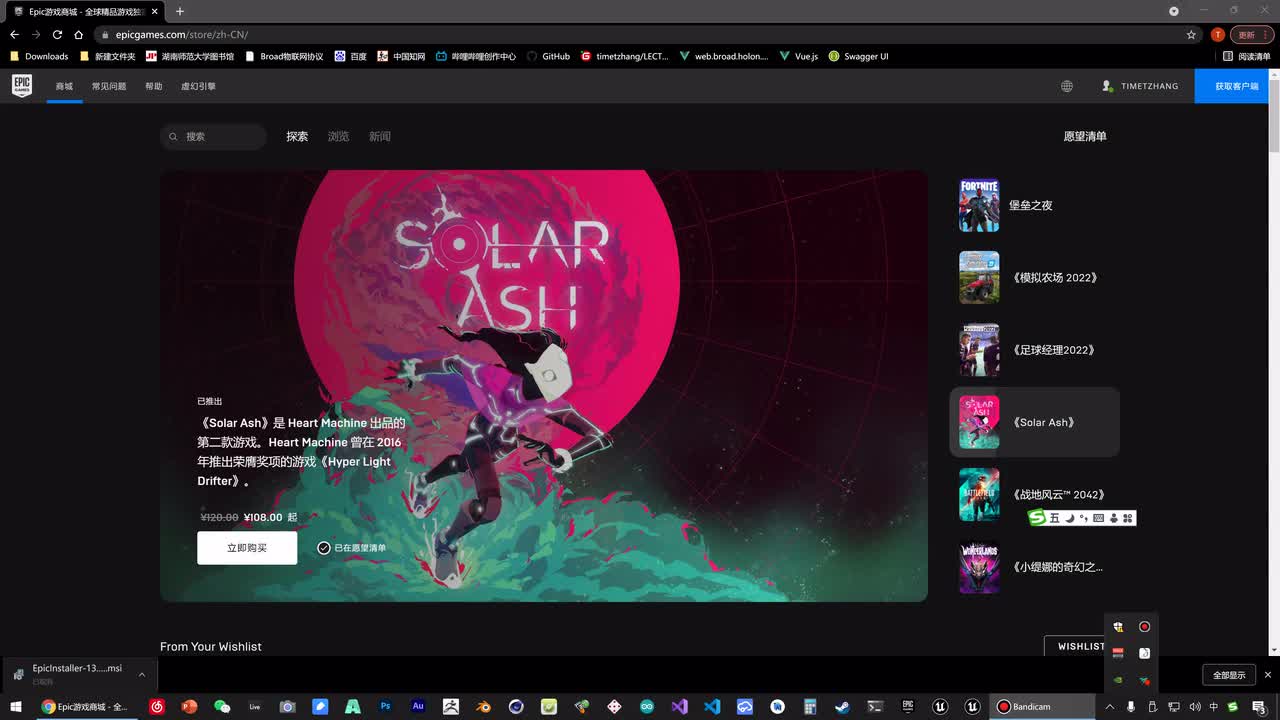
Task: Open NetEase Cloud Music from the taskbar
Action: tap(157, 706)
